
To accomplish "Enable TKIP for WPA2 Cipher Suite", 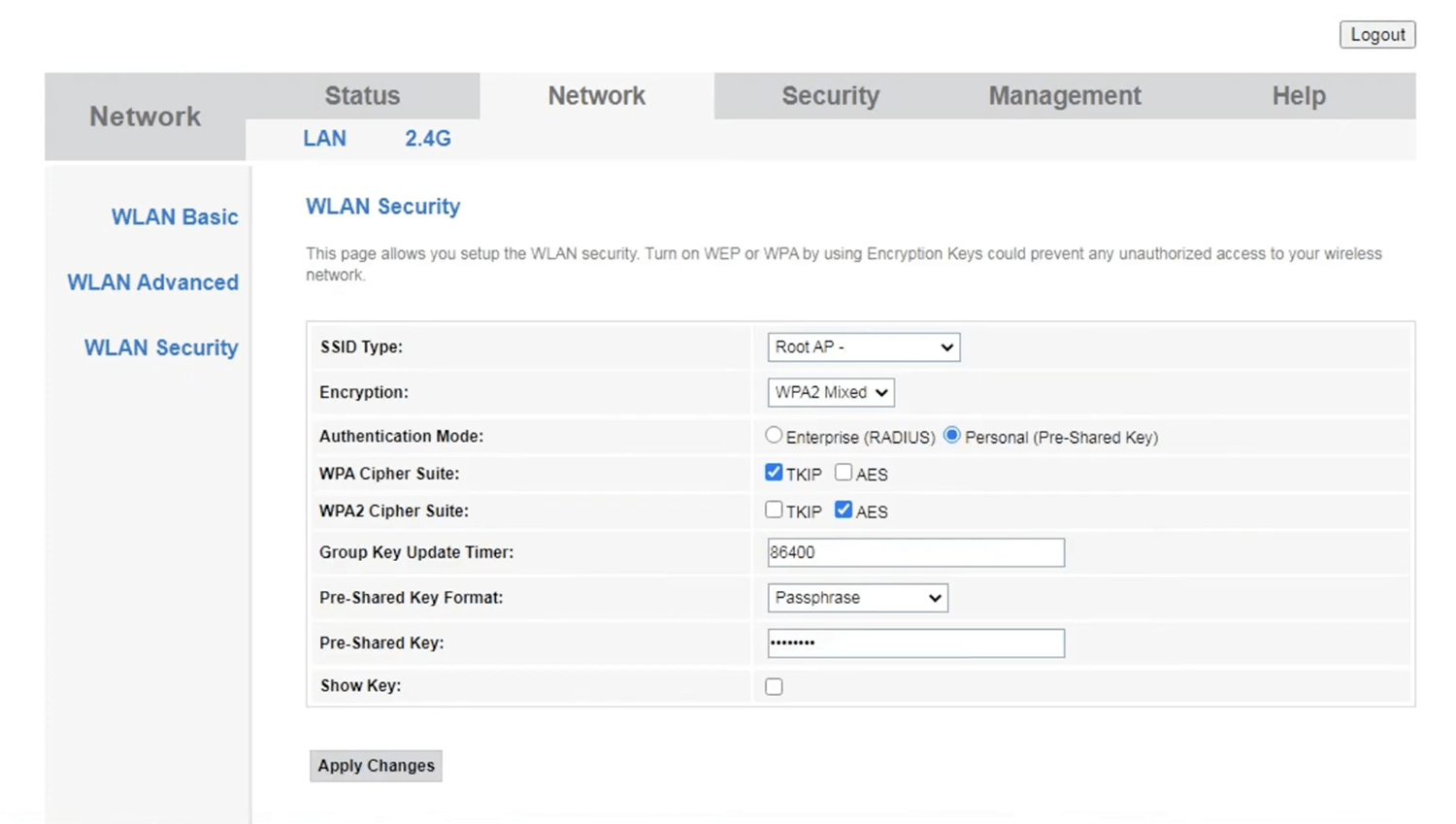I will [774, 510].
